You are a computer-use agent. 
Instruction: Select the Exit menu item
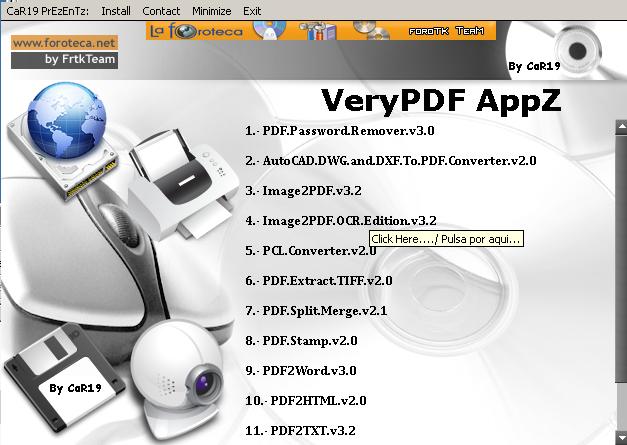pos(252,10)
